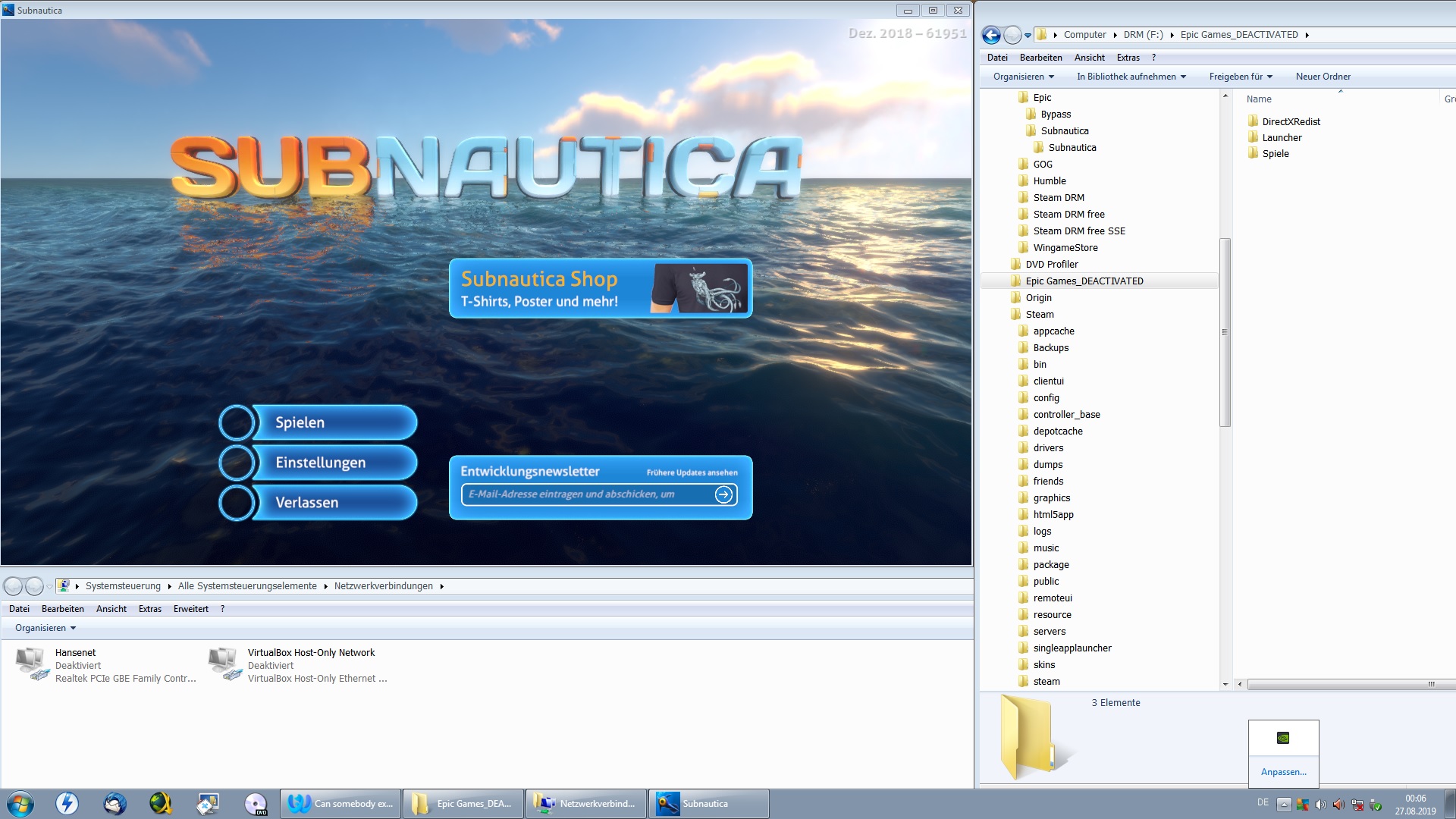The width and height of the screenshot is (1456, 819).
Task: Click Alle Systemsteuerungselemente breadcrumb
Action: (247, 586)
